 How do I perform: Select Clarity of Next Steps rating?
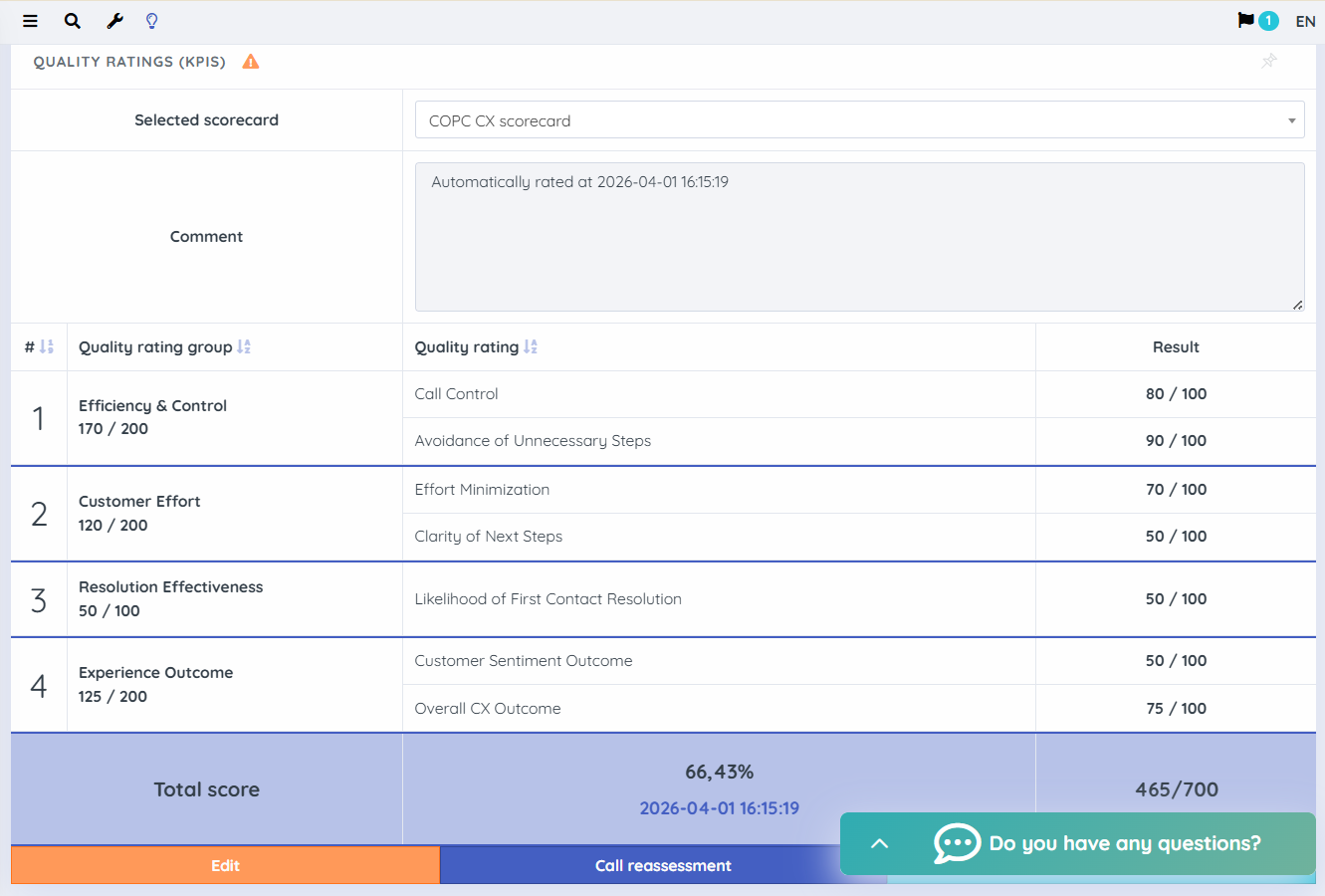(x=489, y=536)
